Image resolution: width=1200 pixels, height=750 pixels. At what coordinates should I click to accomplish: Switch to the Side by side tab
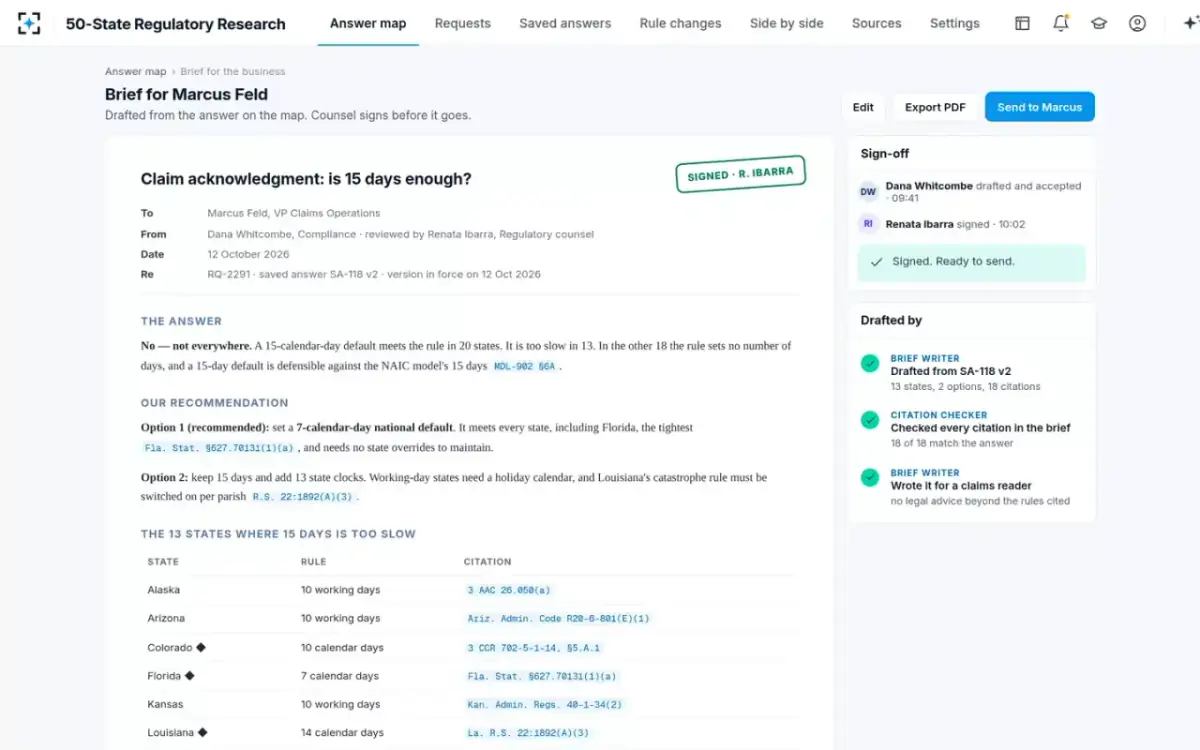(x=787, y=23)
